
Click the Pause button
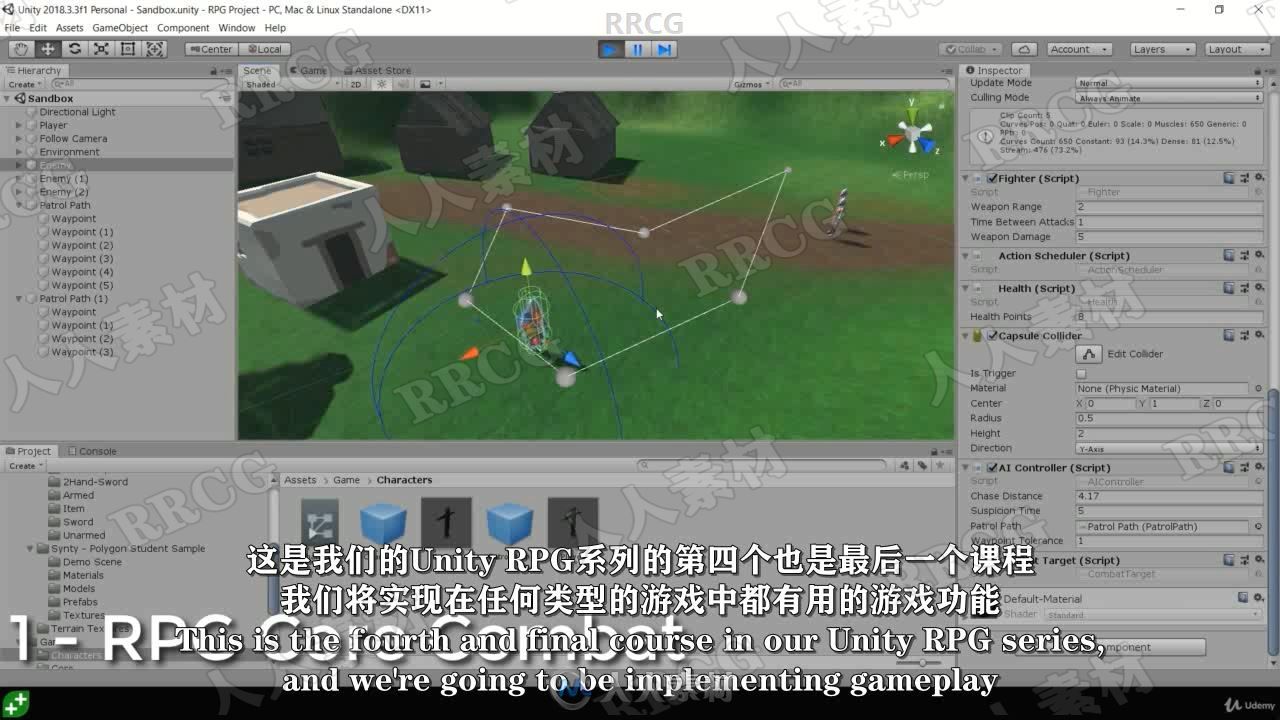tap(638, 49)
